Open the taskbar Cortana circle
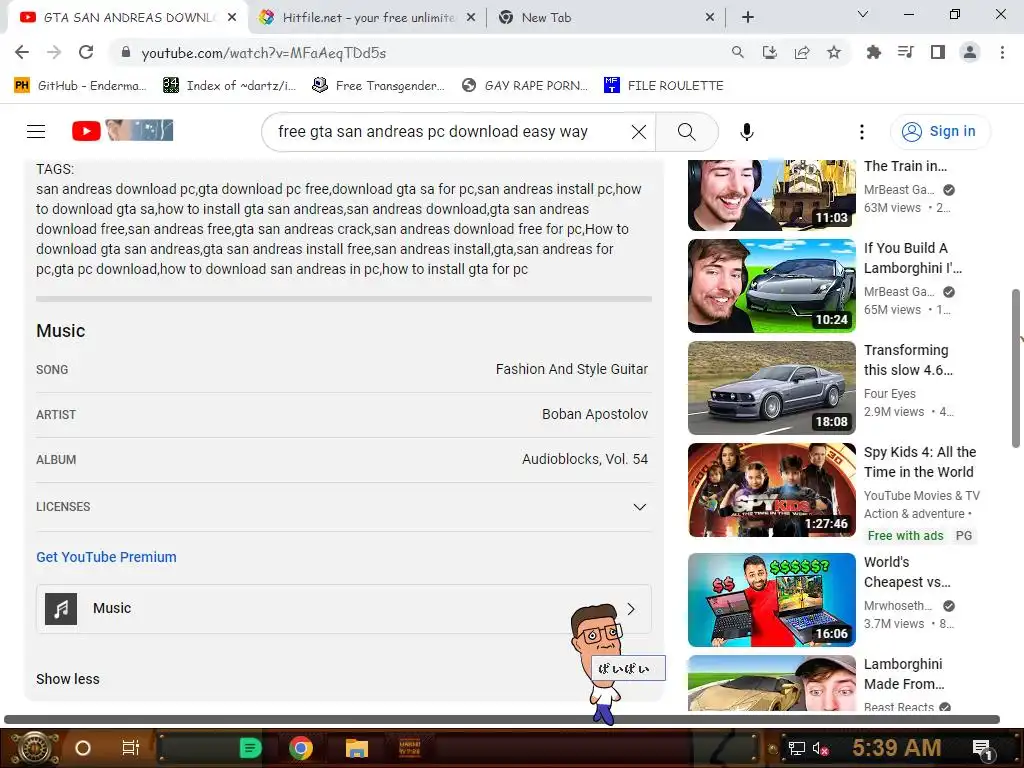Viewport: 1024px width, 768px height. [x=83, y=748]
